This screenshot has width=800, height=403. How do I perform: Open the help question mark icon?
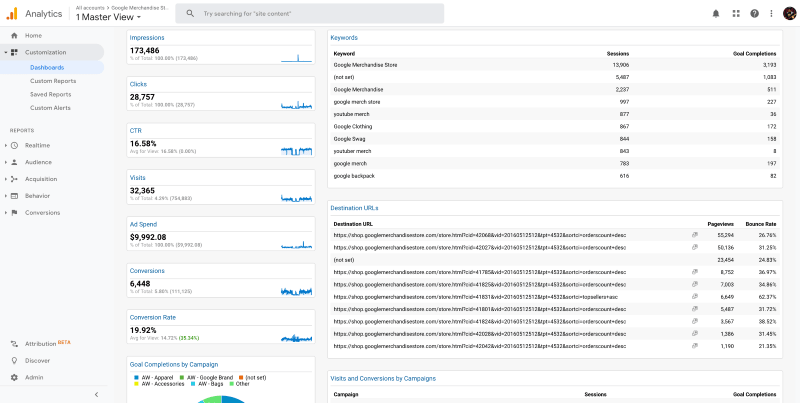[755, 14]
